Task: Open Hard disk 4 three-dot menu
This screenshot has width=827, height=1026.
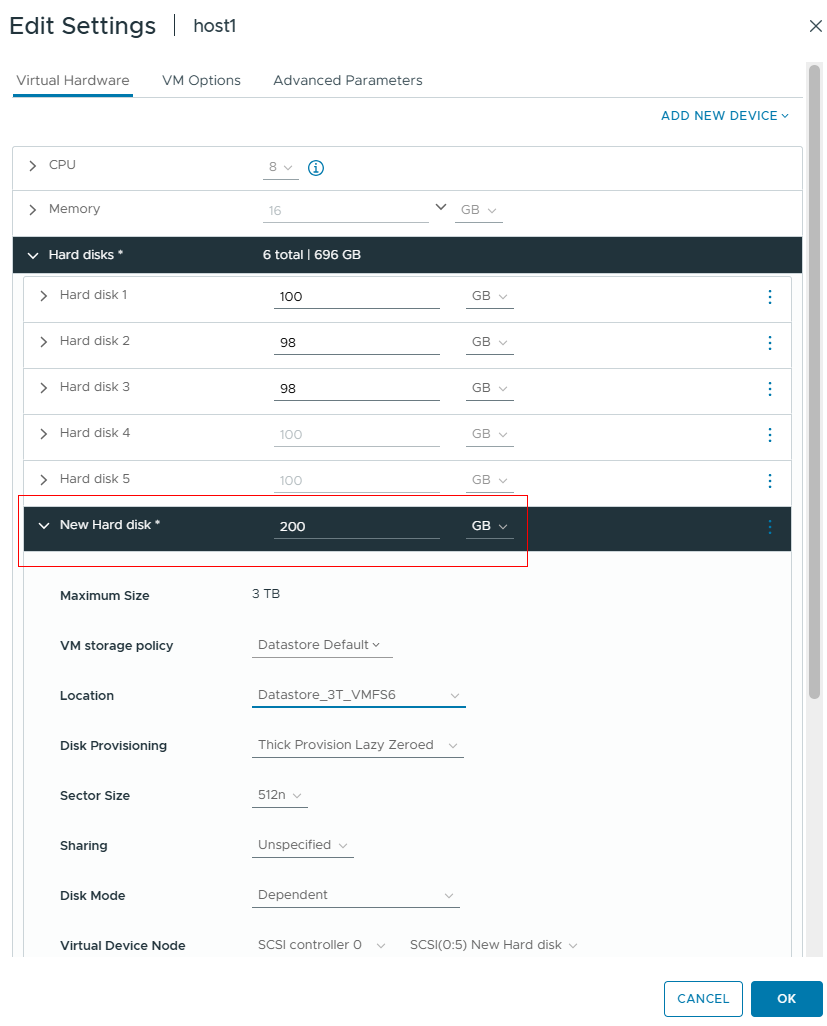Action: pos(769,434)
